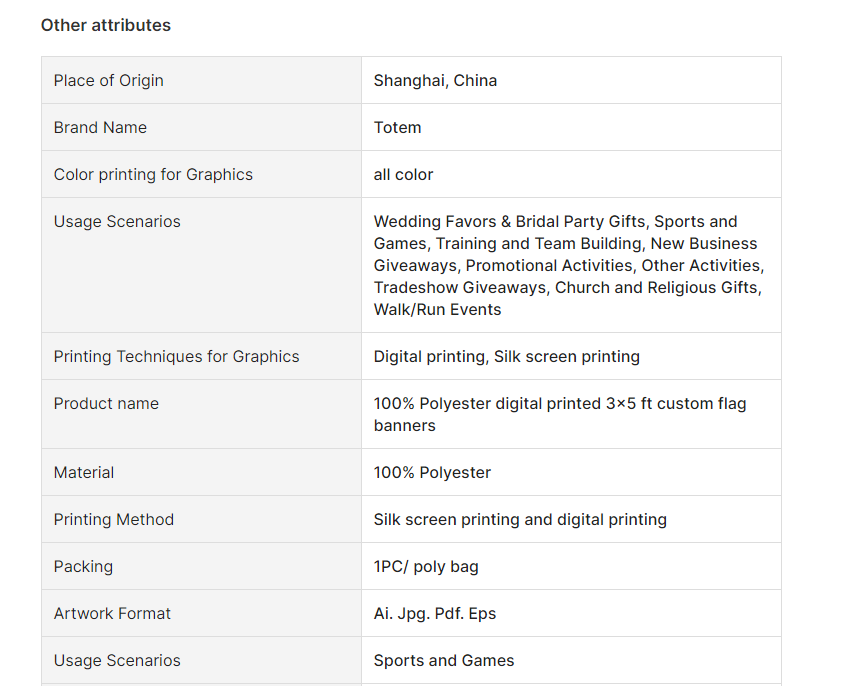The height and width of the screenshot is (686, 849).
Task: Click the first 'Usage Scenarios' label
Action: (117, 221)
